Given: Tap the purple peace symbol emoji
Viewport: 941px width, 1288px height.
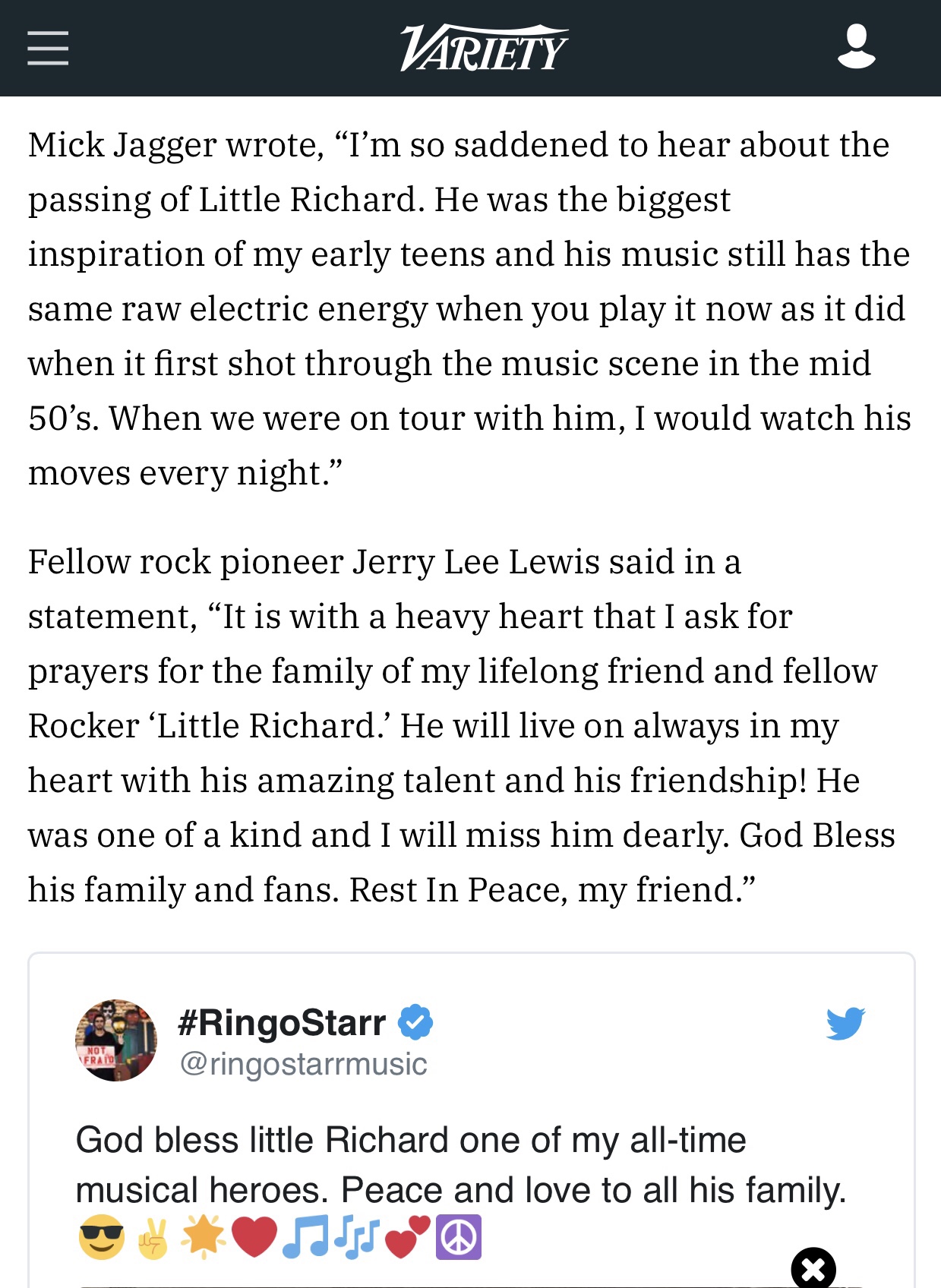Looking at the screenshot, I should [x=459, y=1237].
